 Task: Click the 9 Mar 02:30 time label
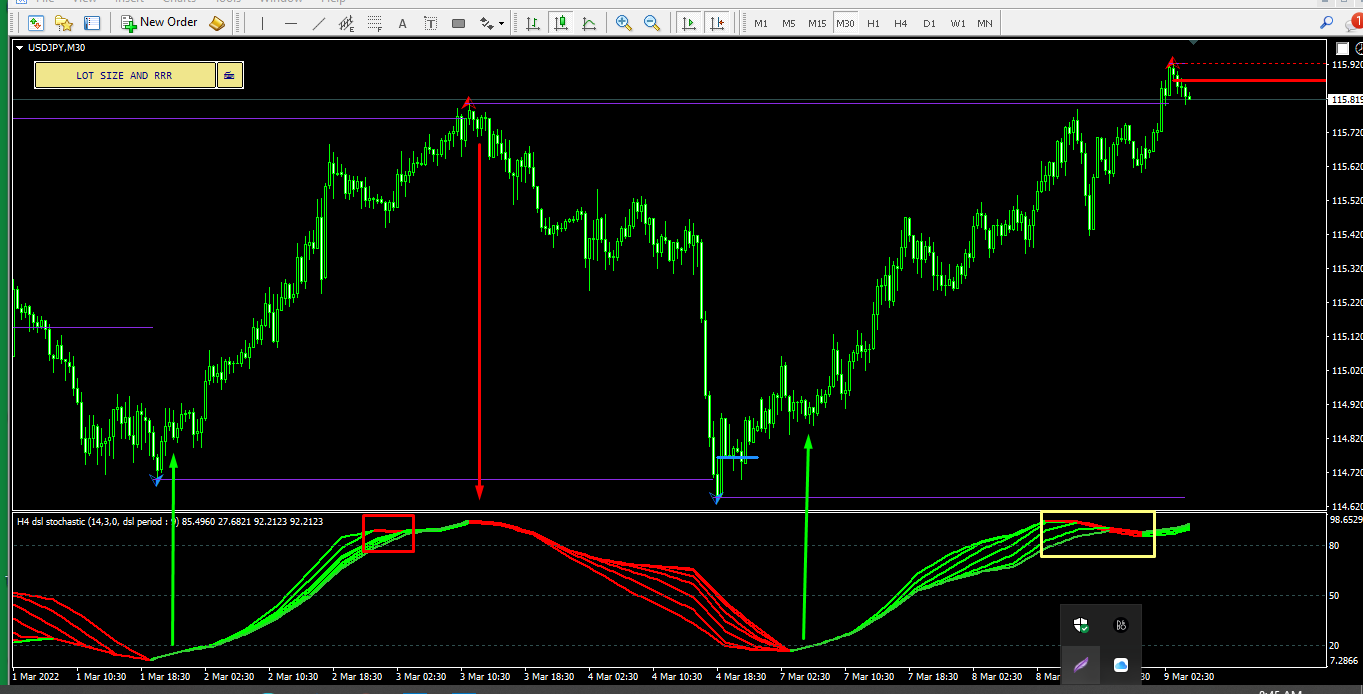[1189, 677]
